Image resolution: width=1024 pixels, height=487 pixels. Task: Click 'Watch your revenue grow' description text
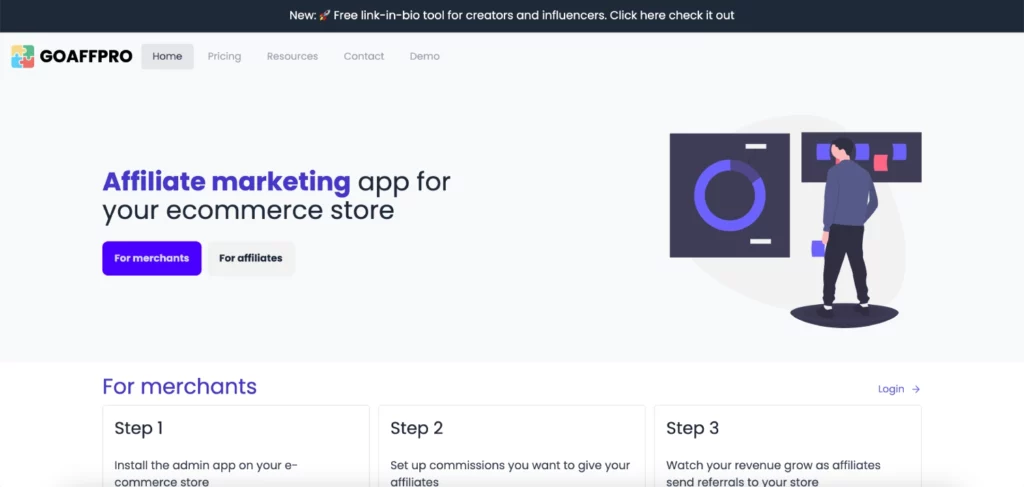pyautogui.click(x=773, y=473)
